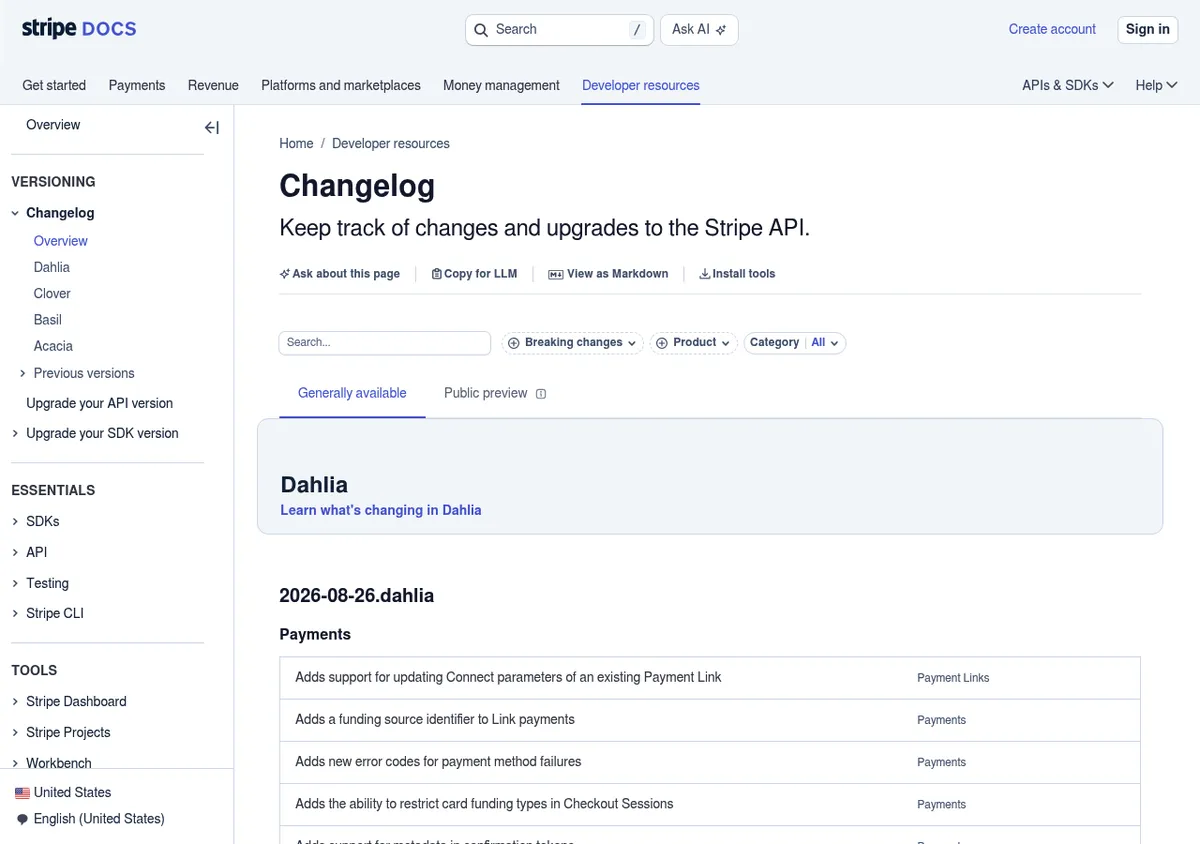The width and height of the screenshot is (1200, 844).
Task: Expand the Stripe Dashboard section
Action: 15,701
